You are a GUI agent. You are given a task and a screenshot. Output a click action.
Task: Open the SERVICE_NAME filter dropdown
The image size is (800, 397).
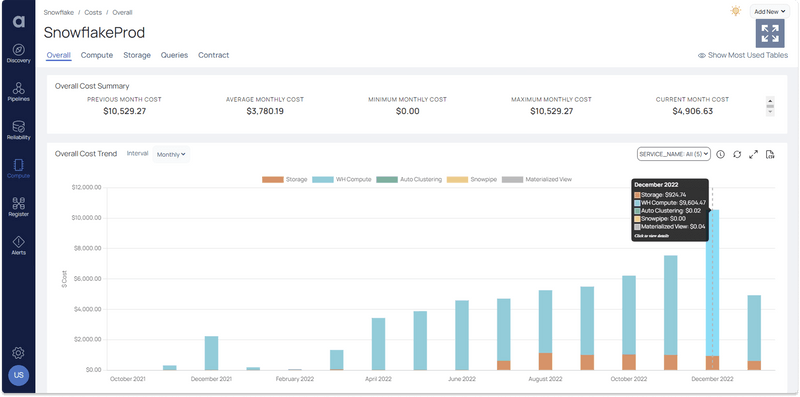click(x=674, y=154)
